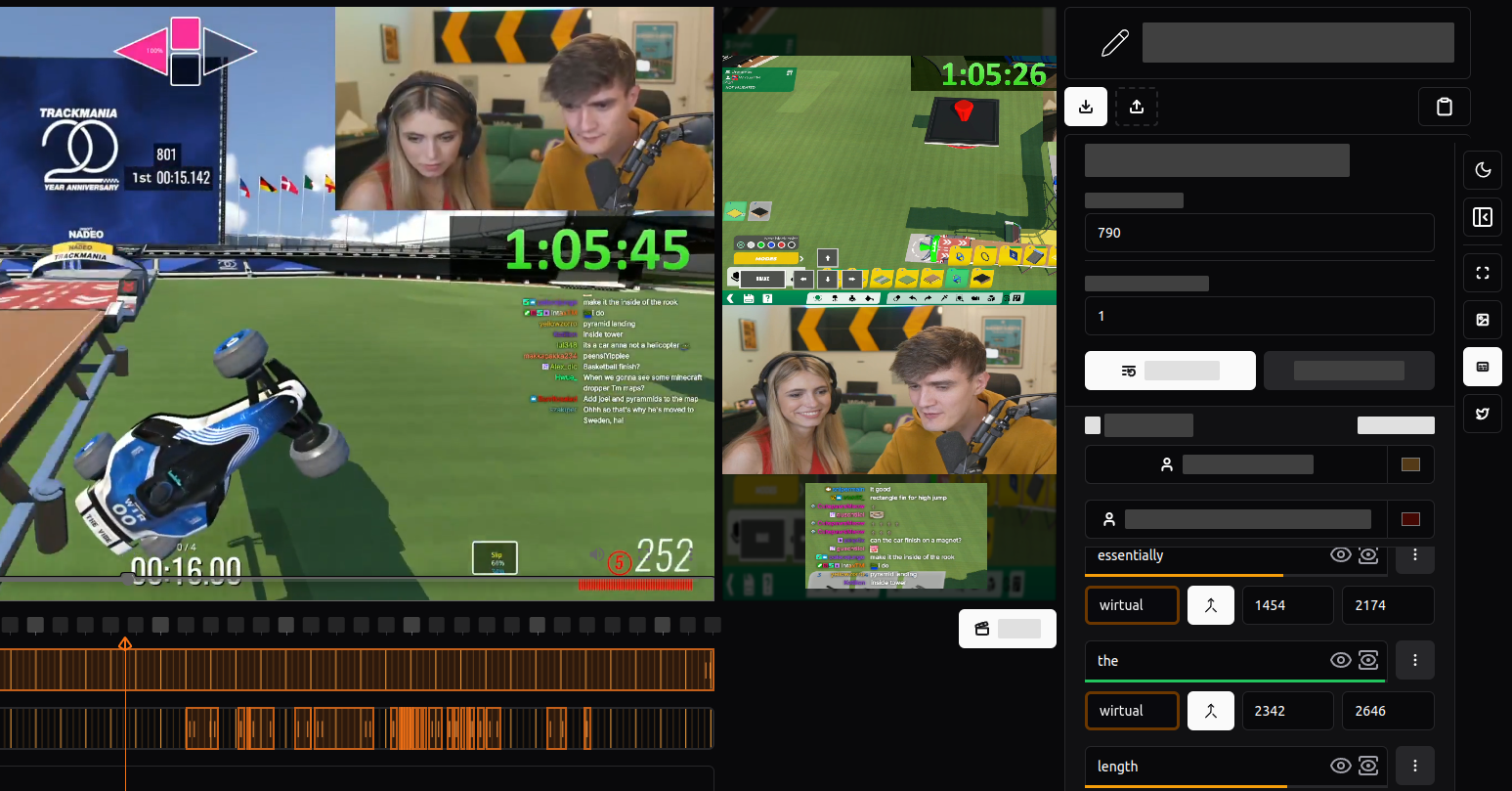
Task: Click the white list-restore icon button
Action: [x=1170, y=371]
